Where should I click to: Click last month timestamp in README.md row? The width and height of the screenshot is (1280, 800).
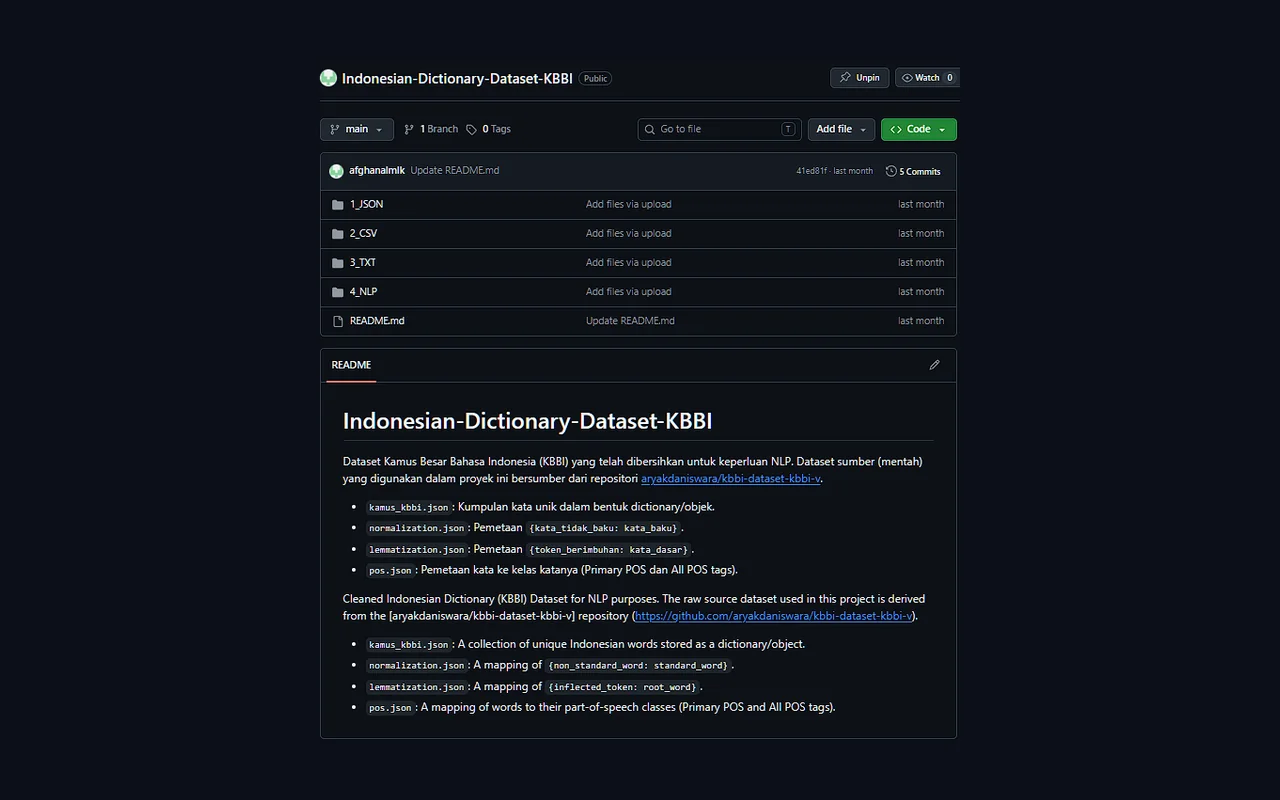pos(921,321)
